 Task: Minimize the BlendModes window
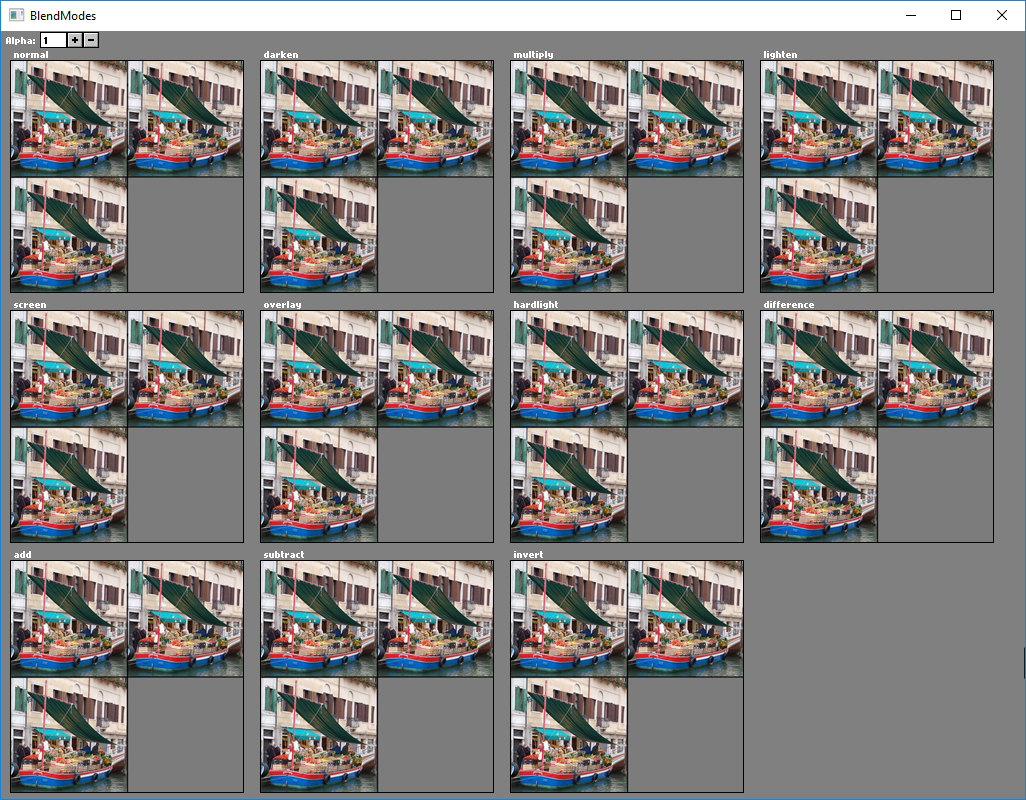tap(910, 15)
